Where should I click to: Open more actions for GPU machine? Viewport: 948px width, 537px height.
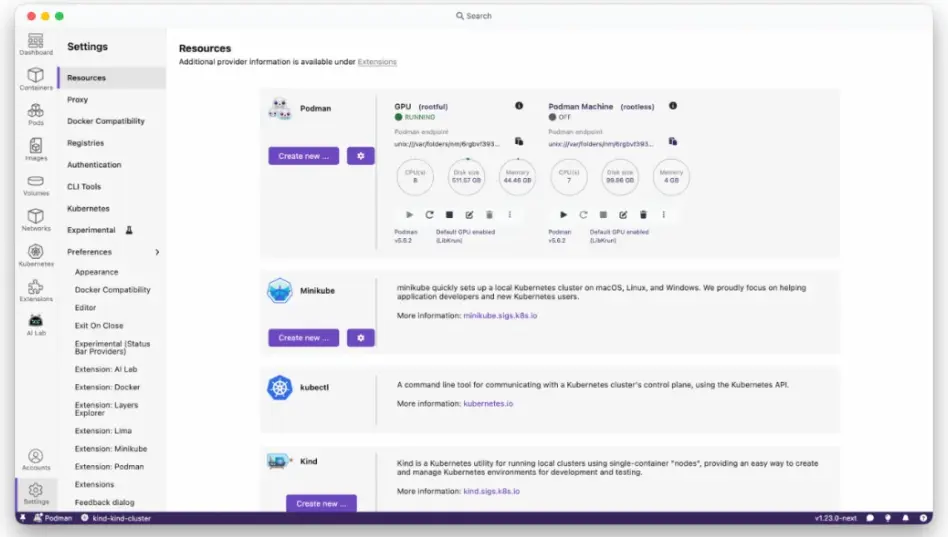(510, 215)
